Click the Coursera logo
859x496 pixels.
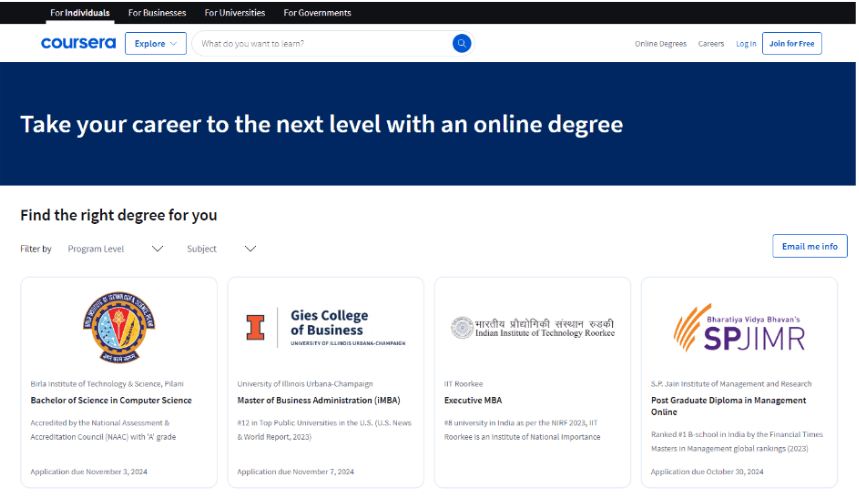pyautogui.click(x=78, y=43)
